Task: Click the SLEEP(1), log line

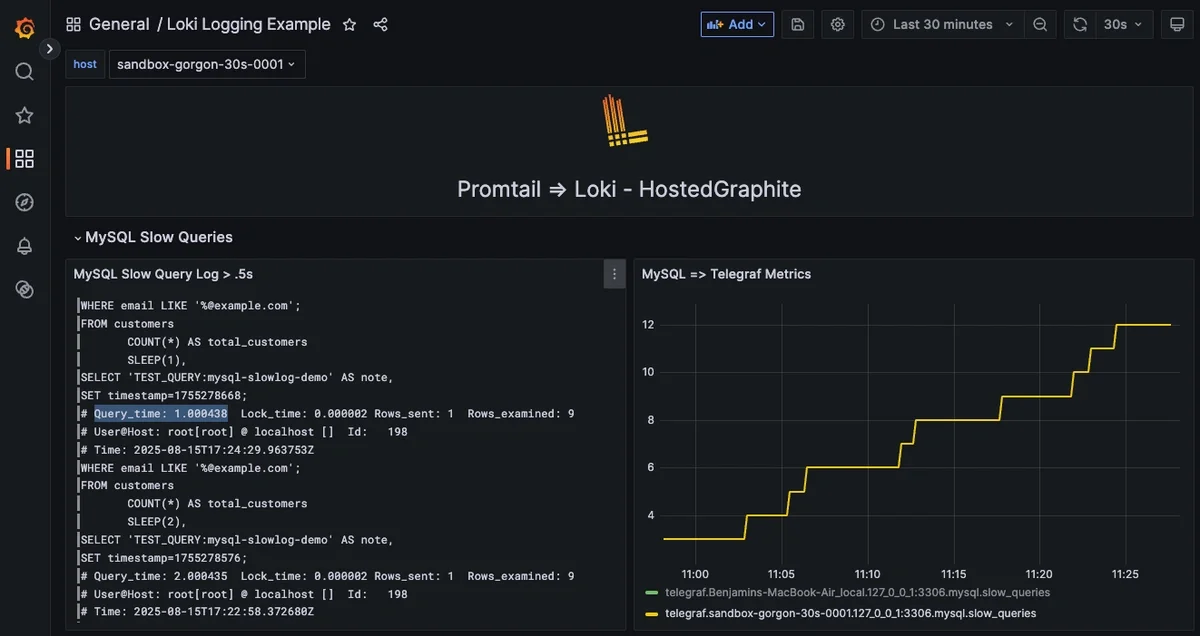Action: click(157, 359)
